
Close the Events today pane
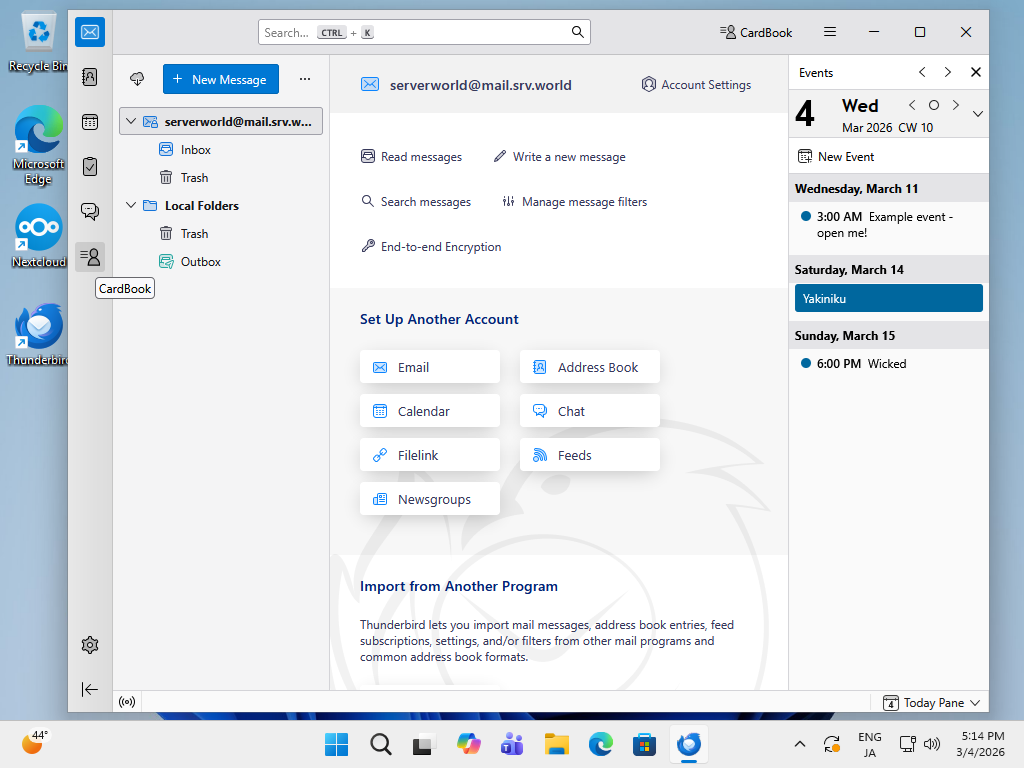click(x=976, y=72)
